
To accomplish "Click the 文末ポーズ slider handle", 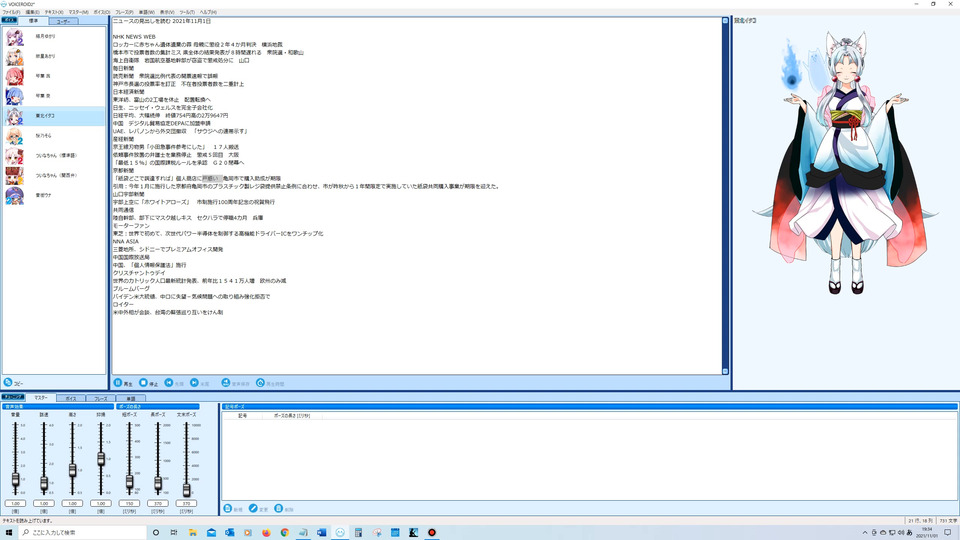I will tap(186, 490).
